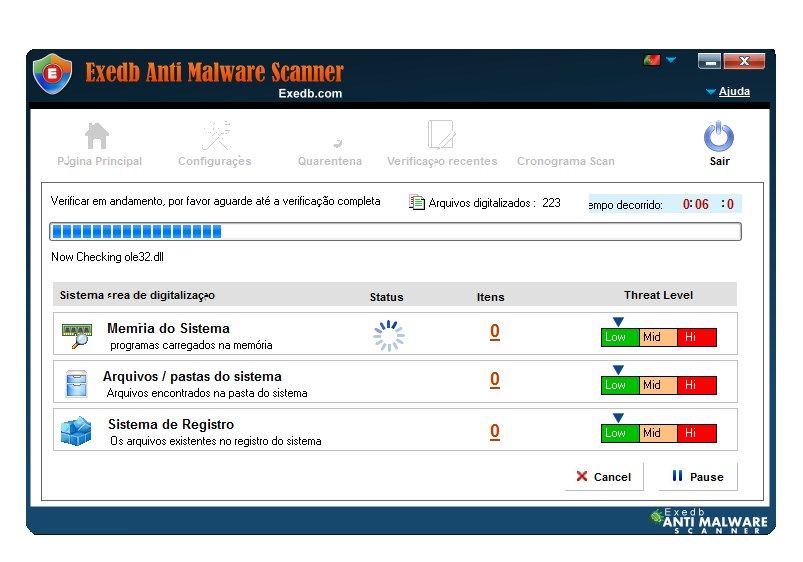Image resolution: width=803 pixels, height=562 pixels.
Task: Select the Verificação recentes label
Action: click(442, 161)
